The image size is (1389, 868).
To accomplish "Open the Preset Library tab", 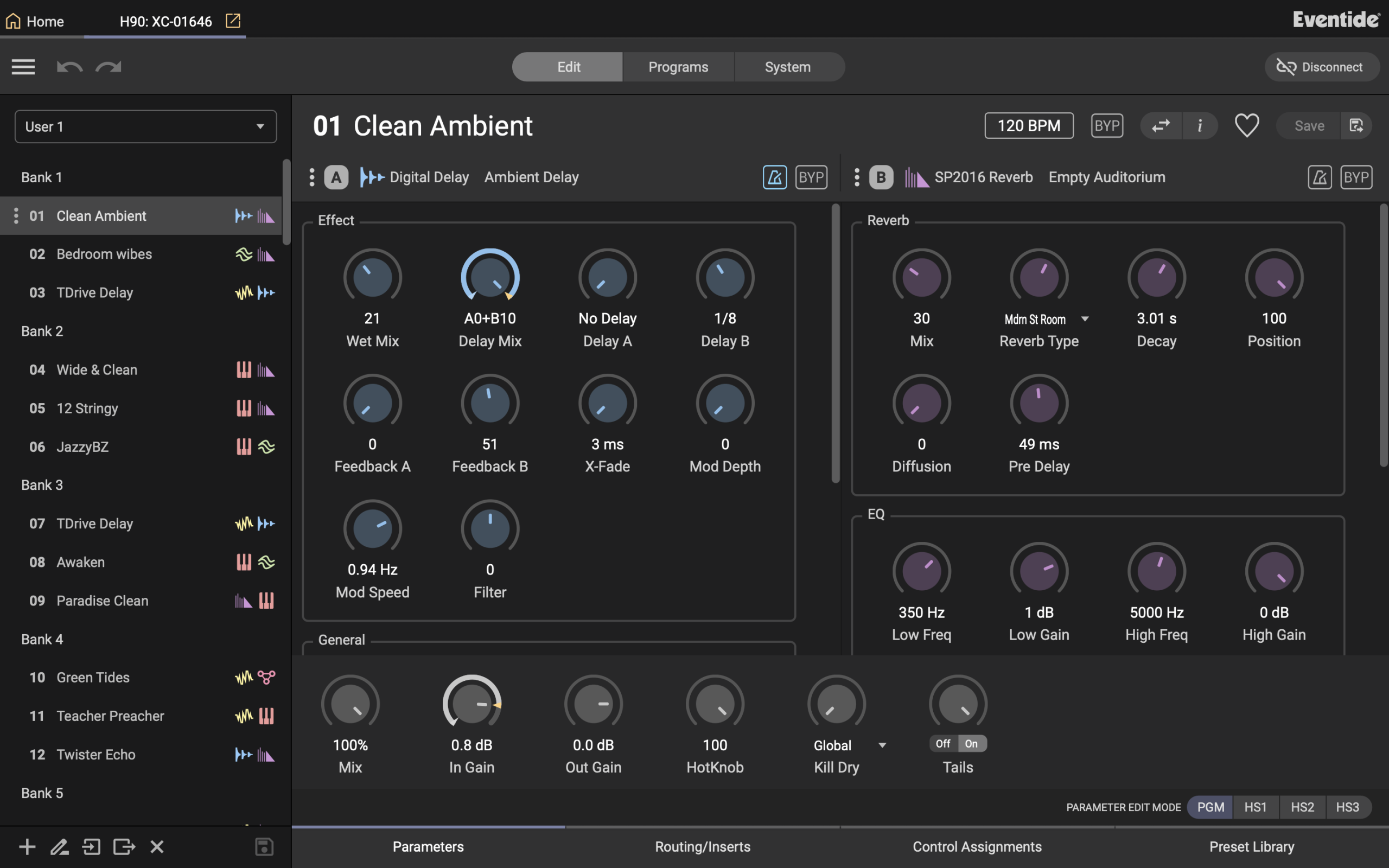I will 1251,847.
